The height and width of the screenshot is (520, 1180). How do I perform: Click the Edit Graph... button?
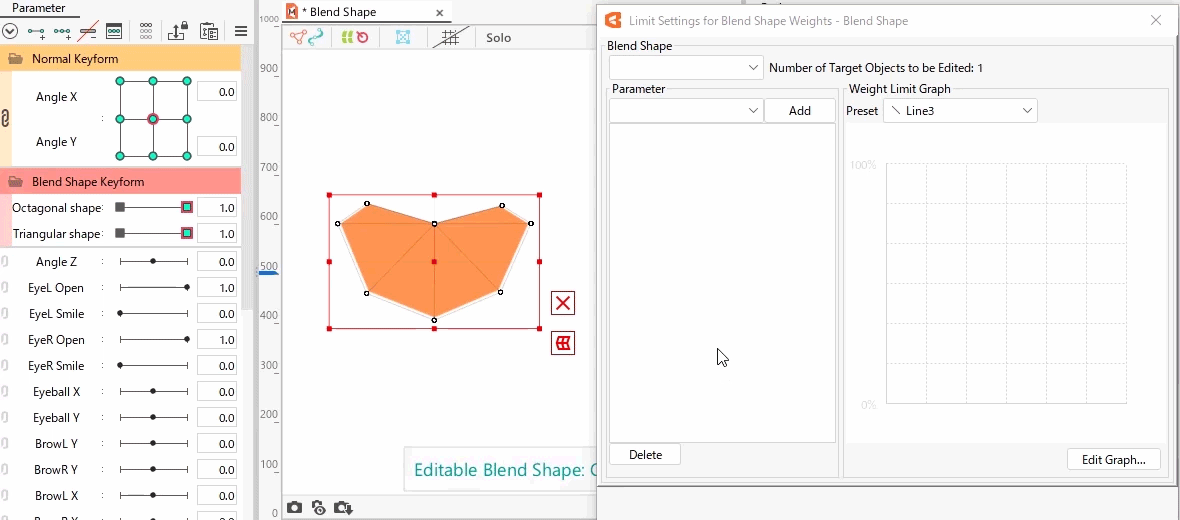point(1113,460)
